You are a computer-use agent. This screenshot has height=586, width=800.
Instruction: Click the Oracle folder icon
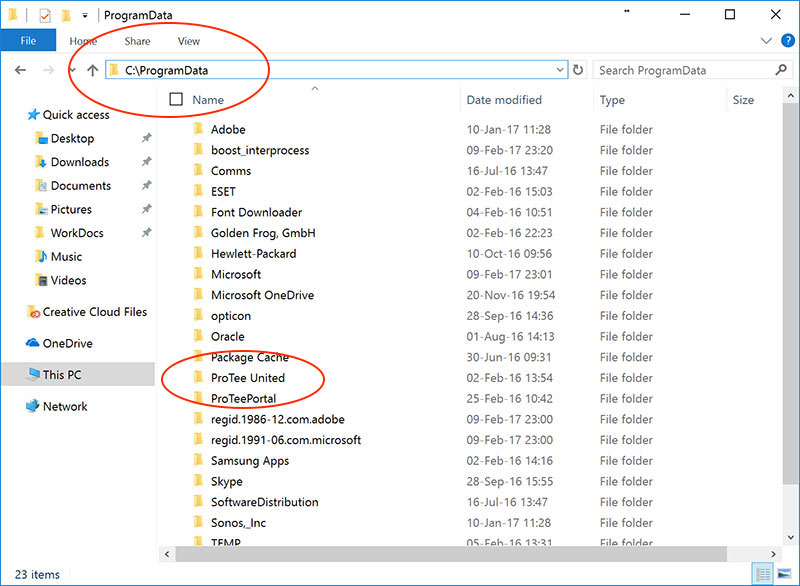click(x=198, y=336)
